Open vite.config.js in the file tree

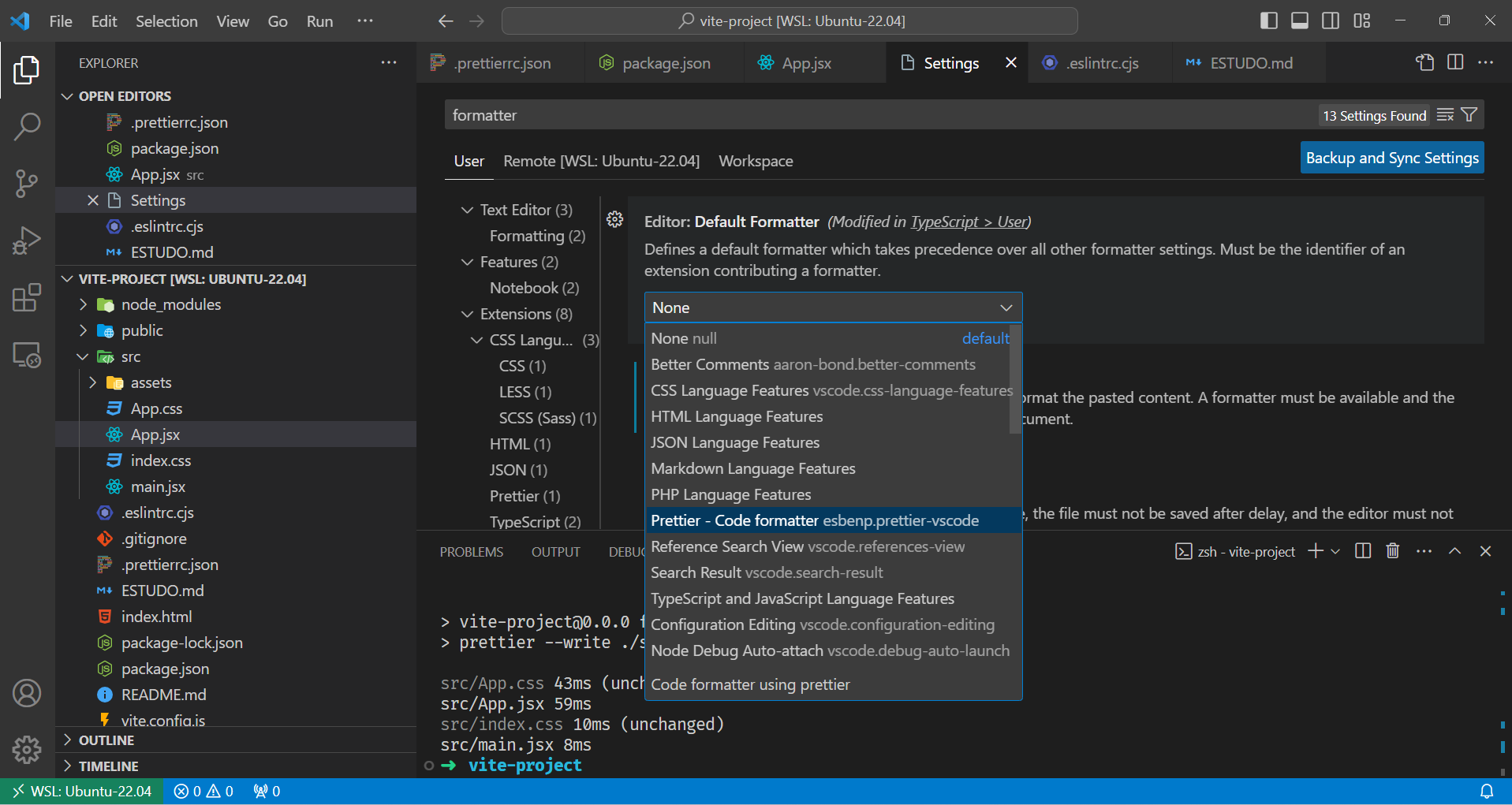point(162,719)
